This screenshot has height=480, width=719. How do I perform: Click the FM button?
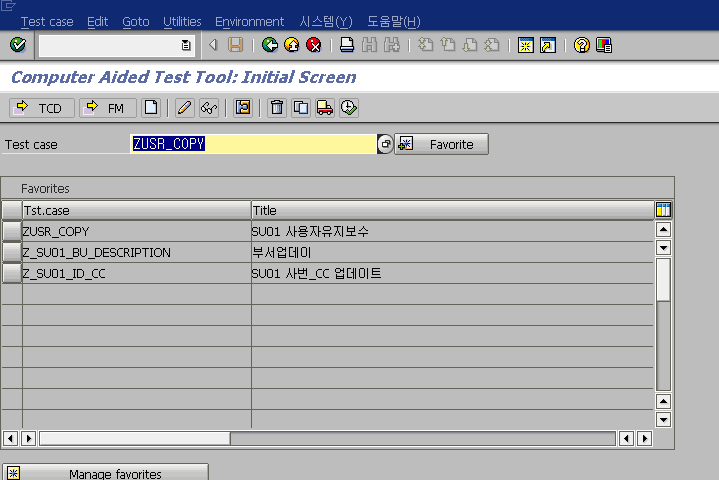pos(108,108)
